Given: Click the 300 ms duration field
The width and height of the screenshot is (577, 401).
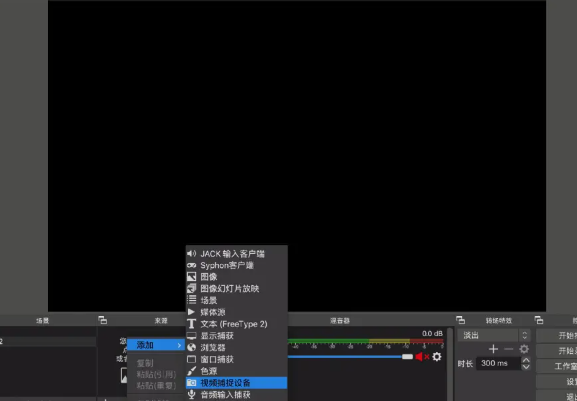Looking at the screenshot, I should click(499, 363).
